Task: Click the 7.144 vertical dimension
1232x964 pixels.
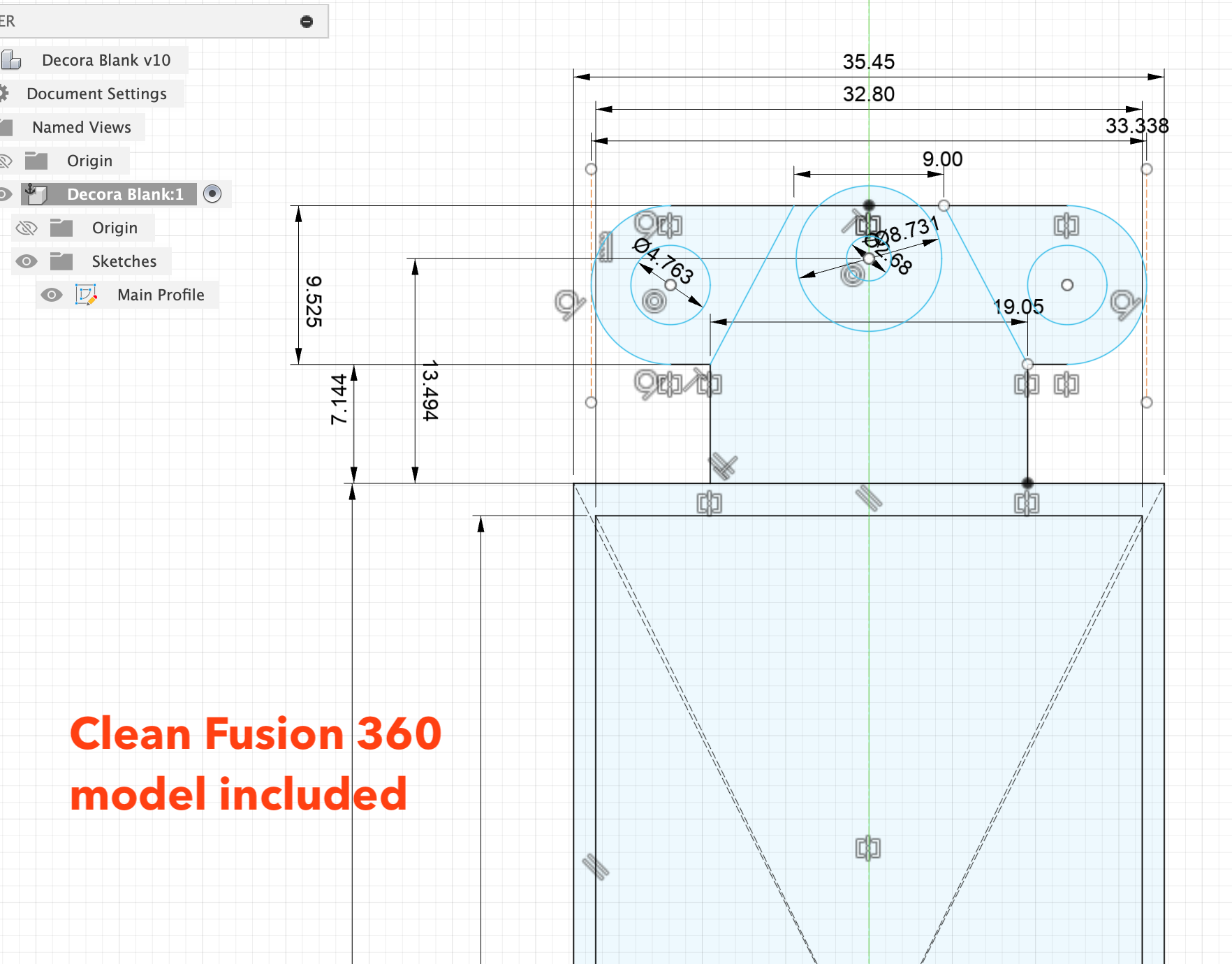Action: (x=339, y=399)
